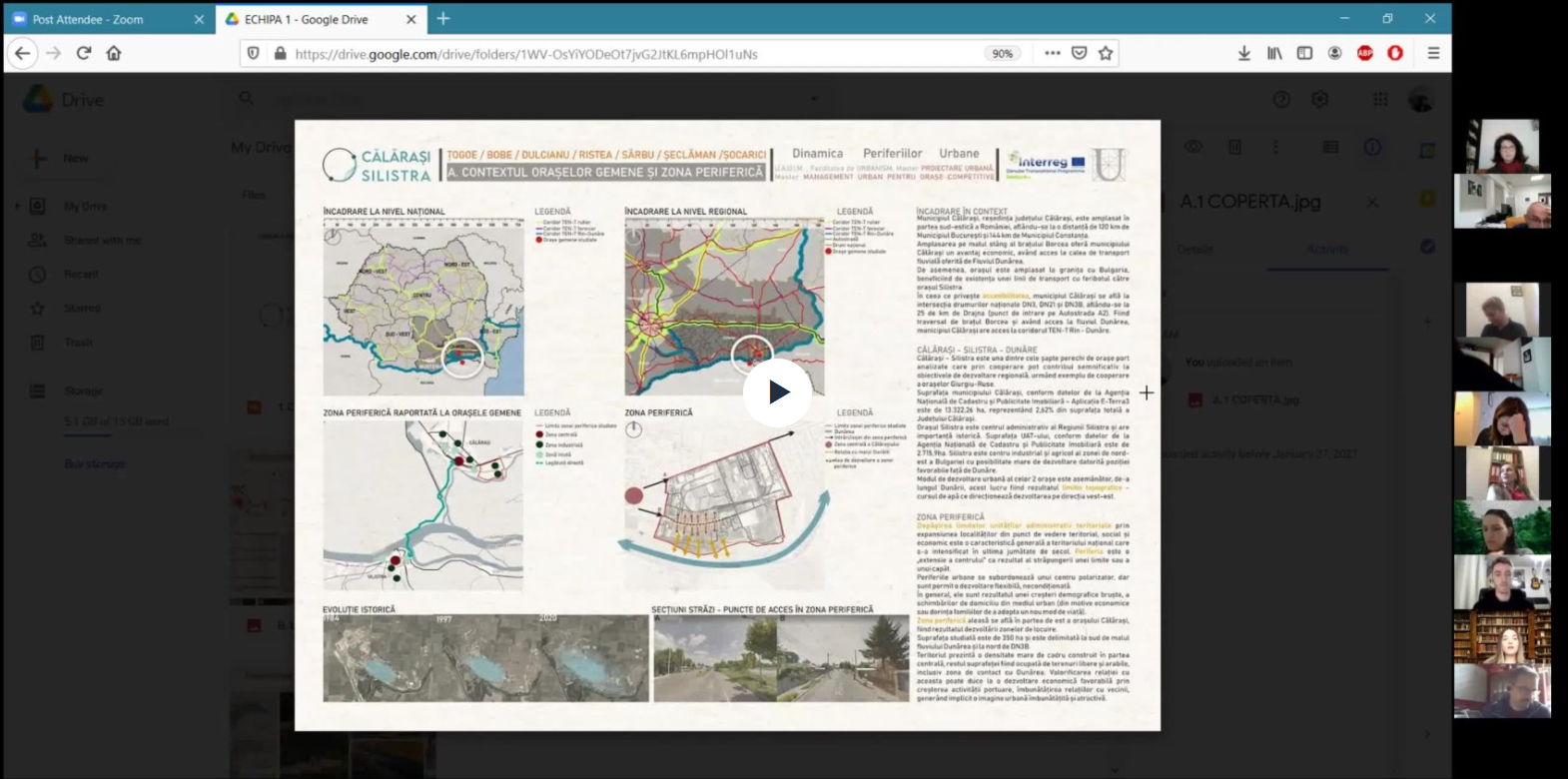Image resolution: width=1568 pixels, height=779 pixels.
Task: Reset the 90% zoom level indicator
Action: (1003, 54)
